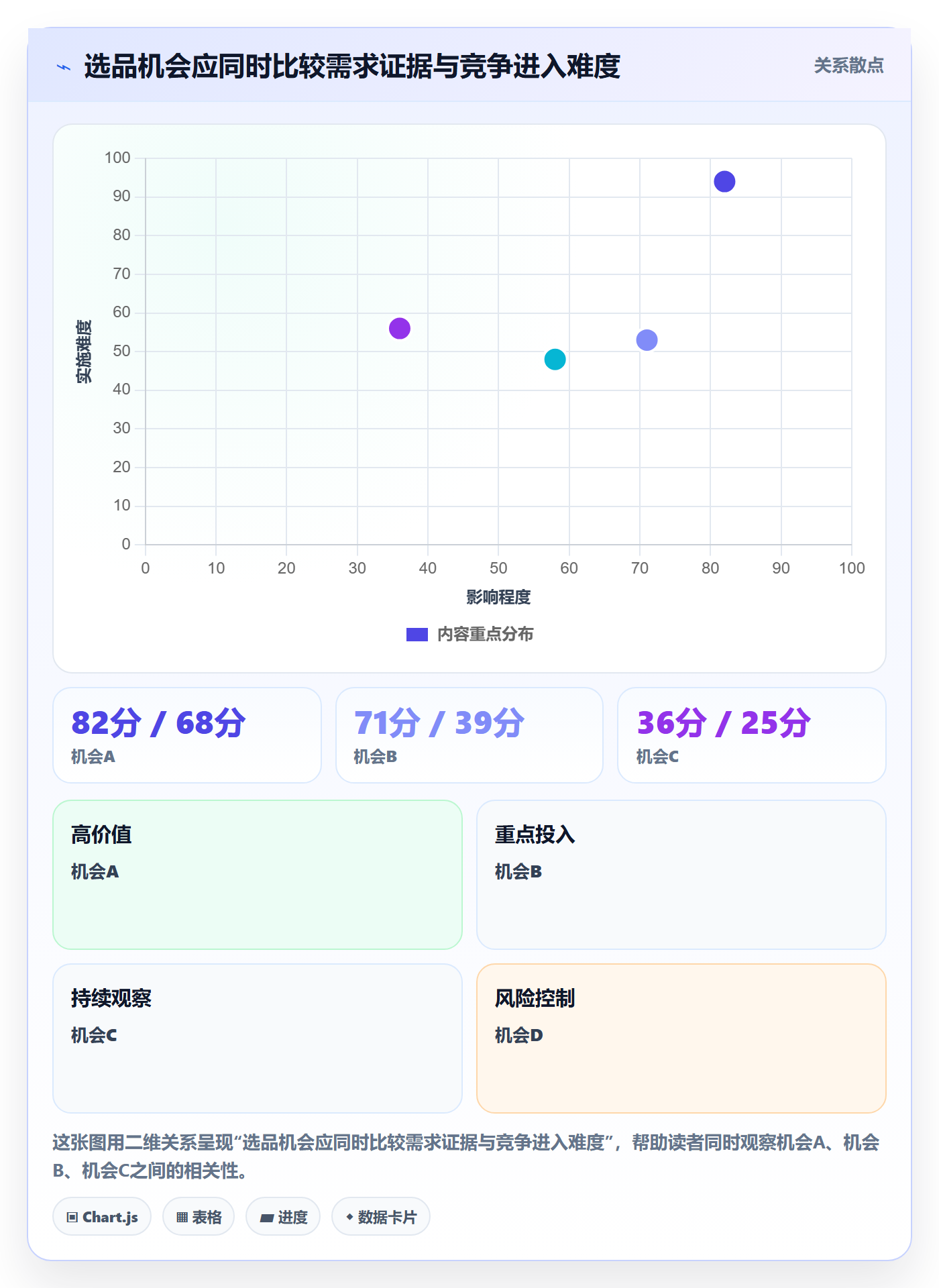939x1288 pixels.
Task: Click the 影响程度 x-axis title
Action: point(498,597)
